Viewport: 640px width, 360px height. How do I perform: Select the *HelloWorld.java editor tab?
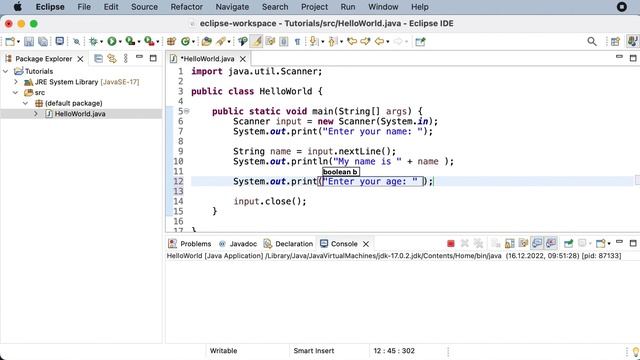[208, 59]
